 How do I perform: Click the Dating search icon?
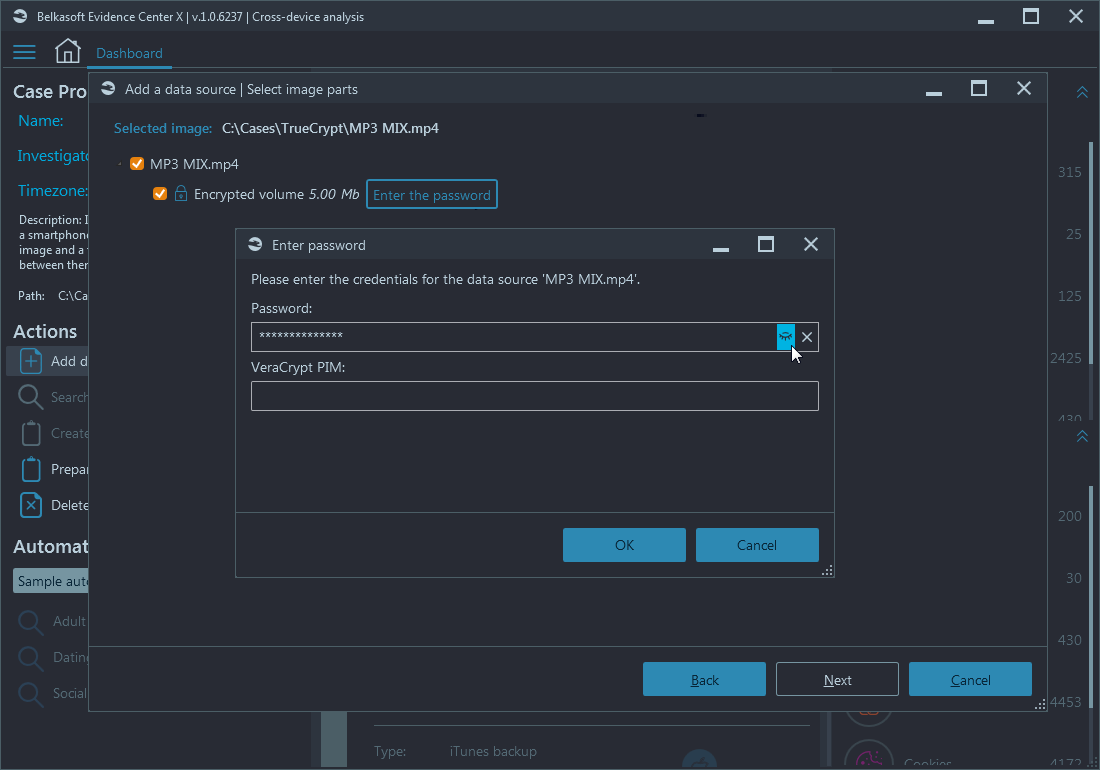(30, 658)
